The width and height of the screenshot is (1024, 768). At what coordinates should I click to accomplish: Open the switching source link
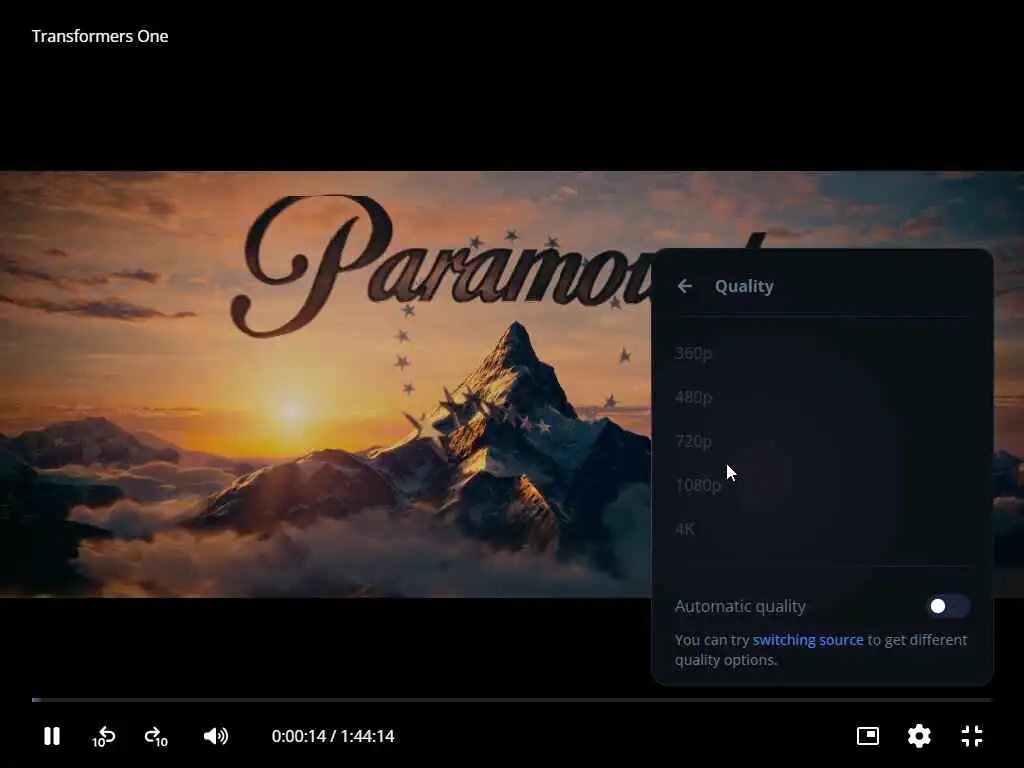(808, 640)
